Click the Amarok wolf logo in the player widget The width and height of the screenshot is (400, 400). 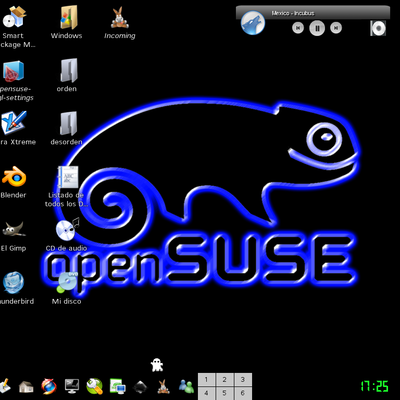[253, 23]
